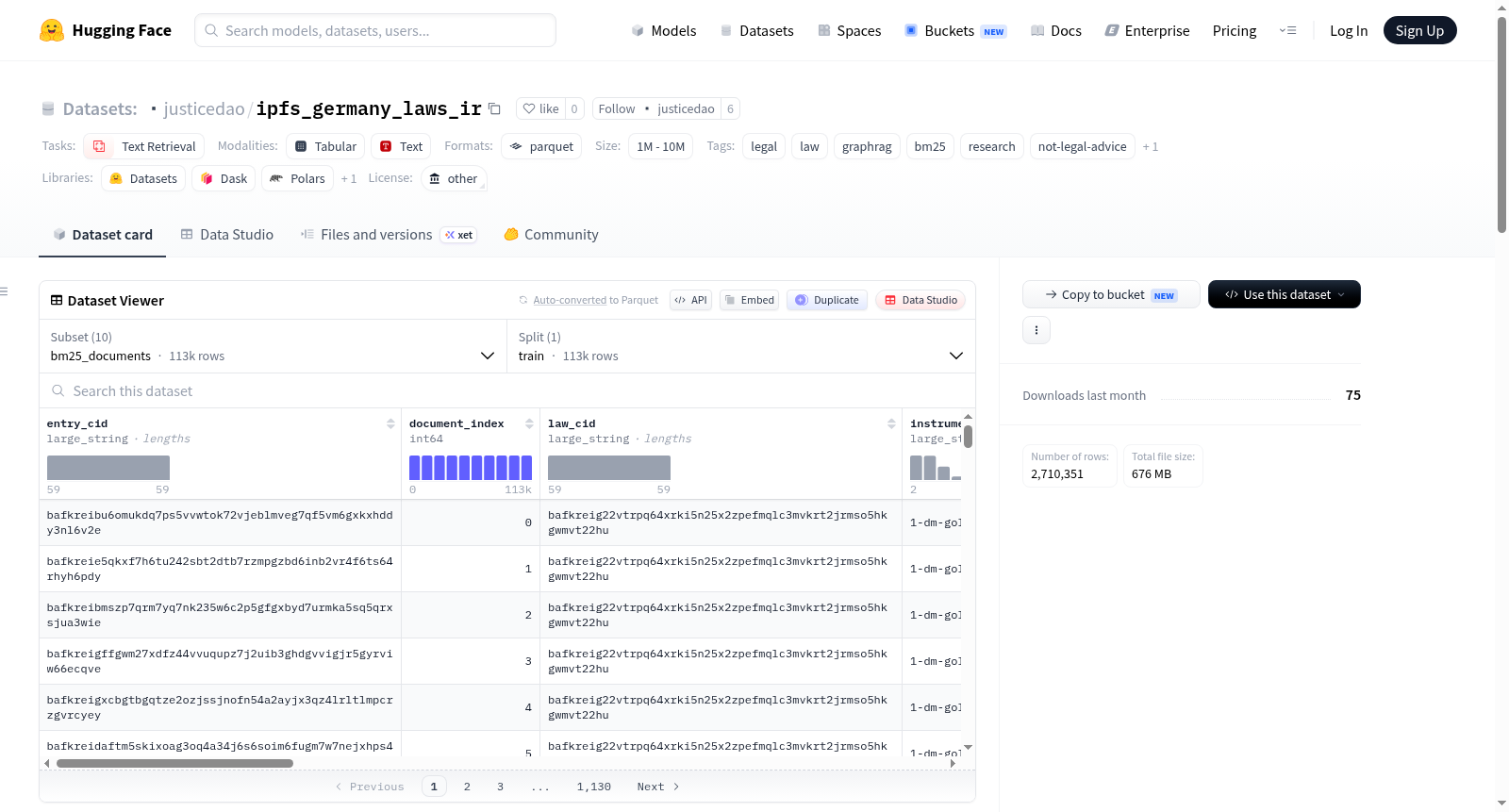Open the navigation overflow menu icon
This screenshot has height=812, width=1509.
coord(1287,30)
